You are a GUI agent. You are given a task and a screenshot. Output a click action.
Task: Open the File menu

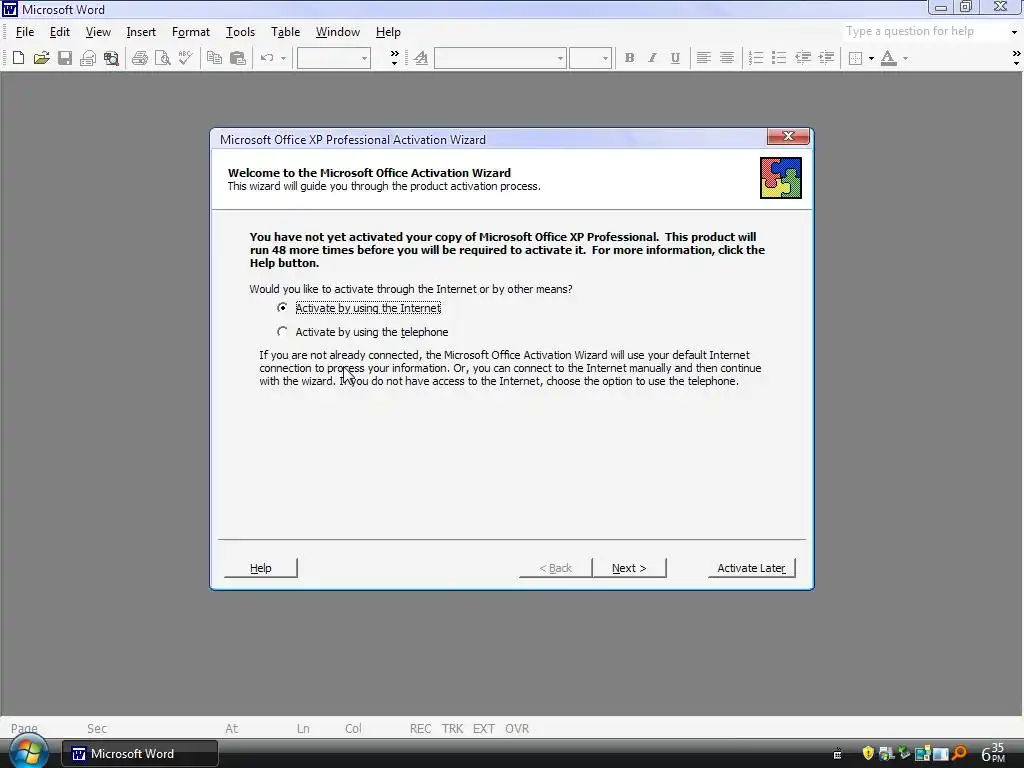point(25,31)
